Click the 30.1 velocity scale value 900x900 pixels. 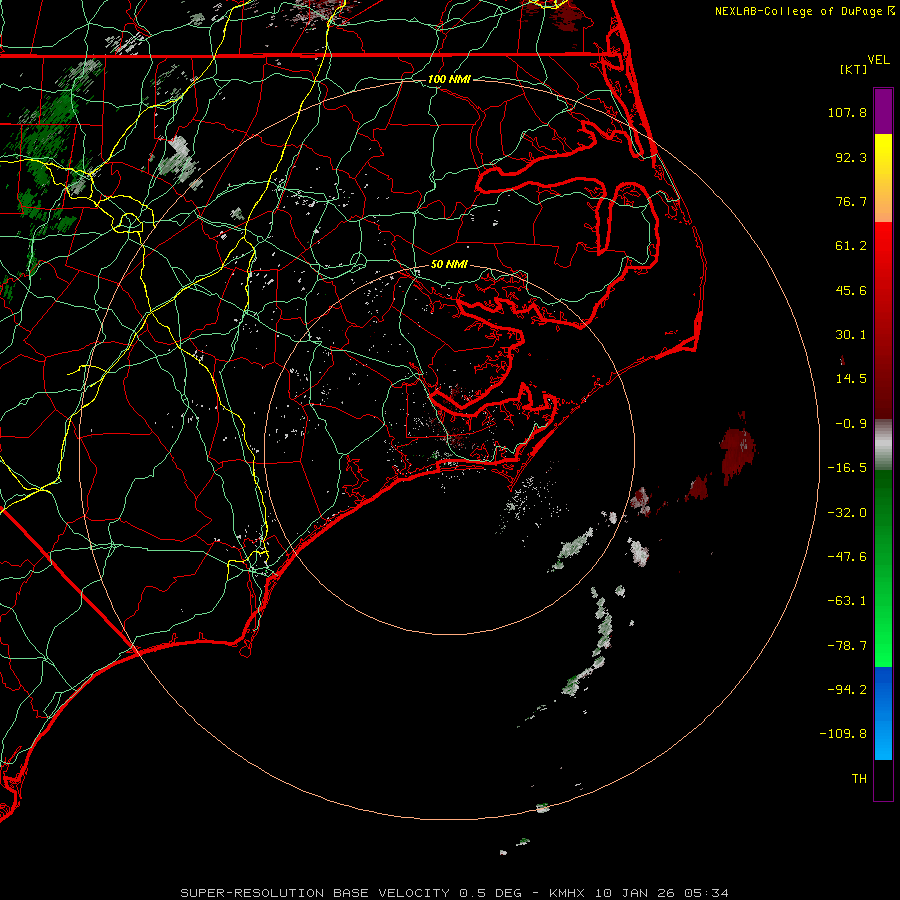pyautogui.click(x=851, y=335)
